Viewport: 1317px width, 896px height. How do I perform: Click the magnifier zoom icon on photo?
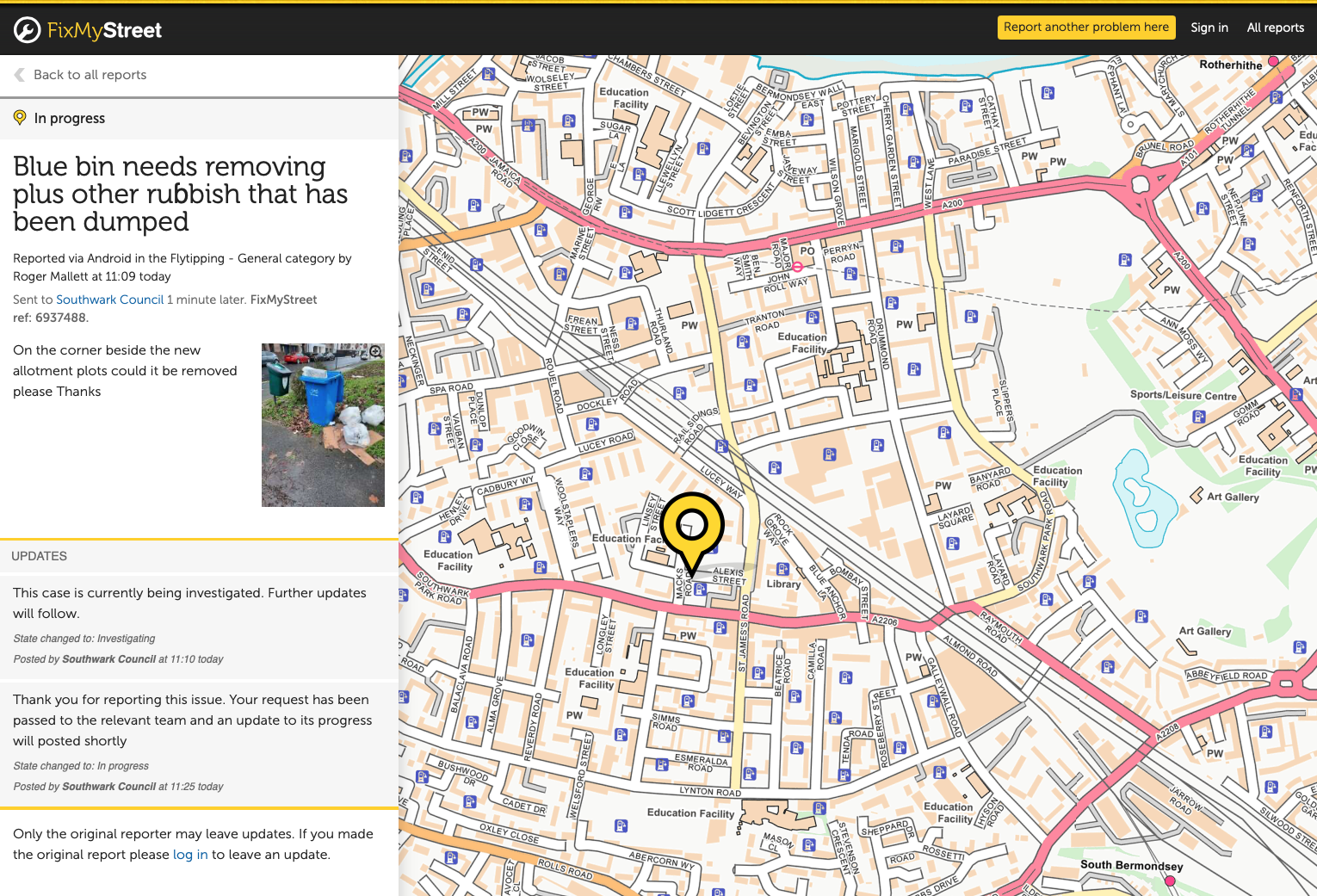(x=375, y=351)
